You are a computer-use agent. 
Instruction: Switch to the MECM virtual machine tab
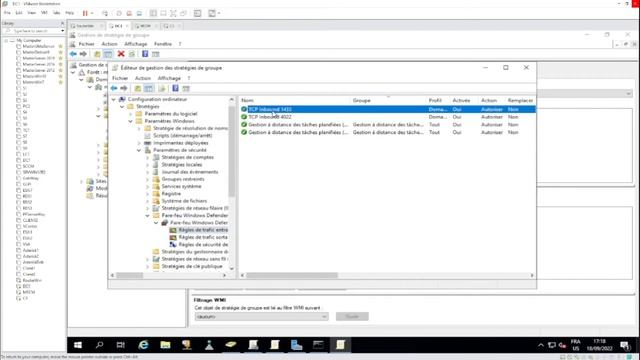click(144, 26)
